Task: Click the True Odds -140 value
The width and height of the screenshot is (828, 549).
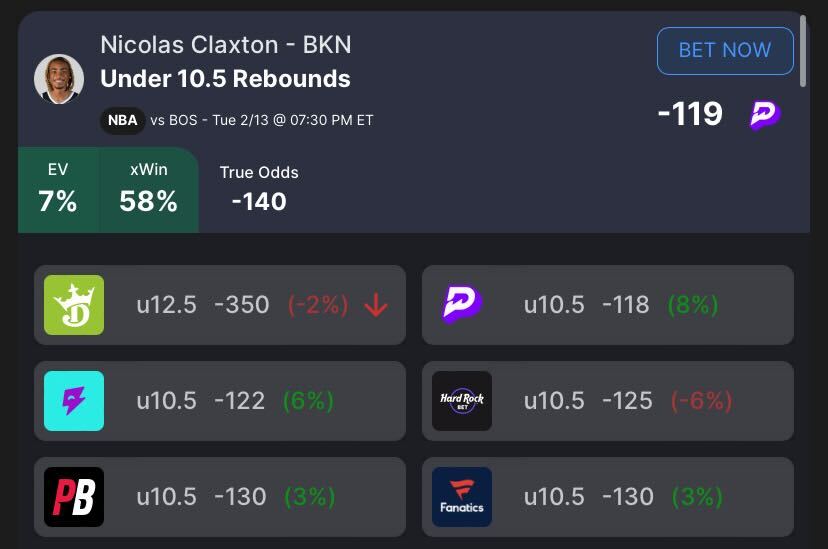Action: [259, 201]
